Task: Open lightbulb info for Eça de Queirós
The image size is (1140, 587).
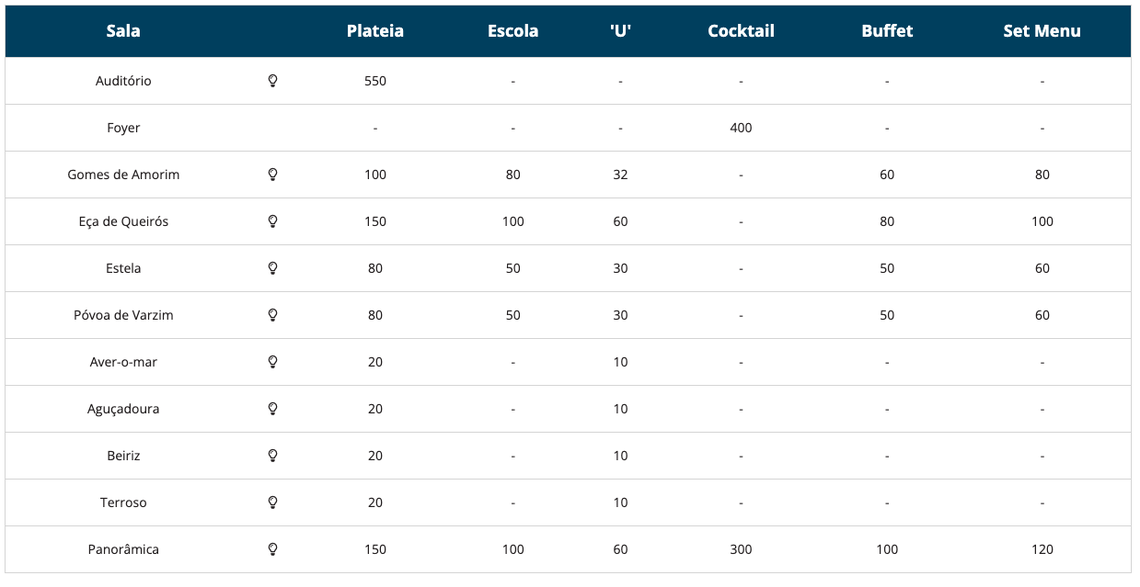Action: (x=273, y=221)
